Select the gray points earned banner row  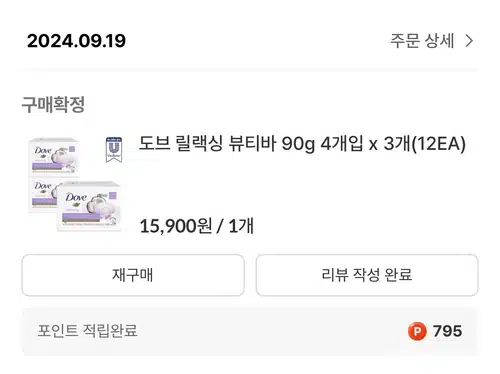pyautogui.click(x=250, y=331)
